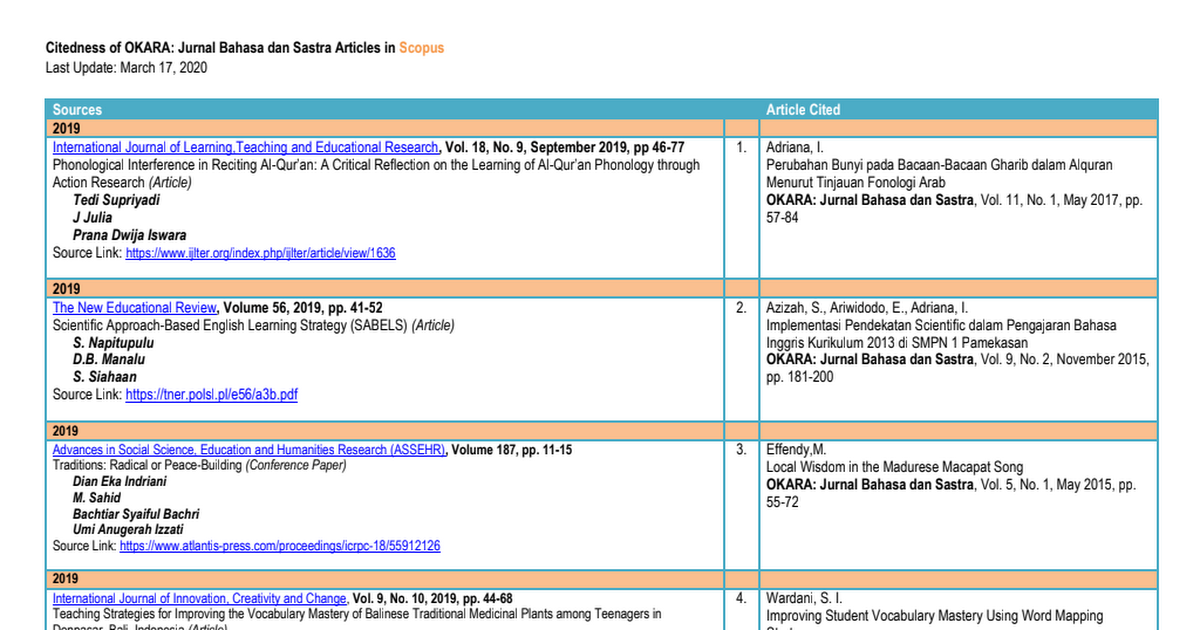Click author name 'Umi Anugerah Izzati'
This screenshot has height=630, width=1200.
128,529
